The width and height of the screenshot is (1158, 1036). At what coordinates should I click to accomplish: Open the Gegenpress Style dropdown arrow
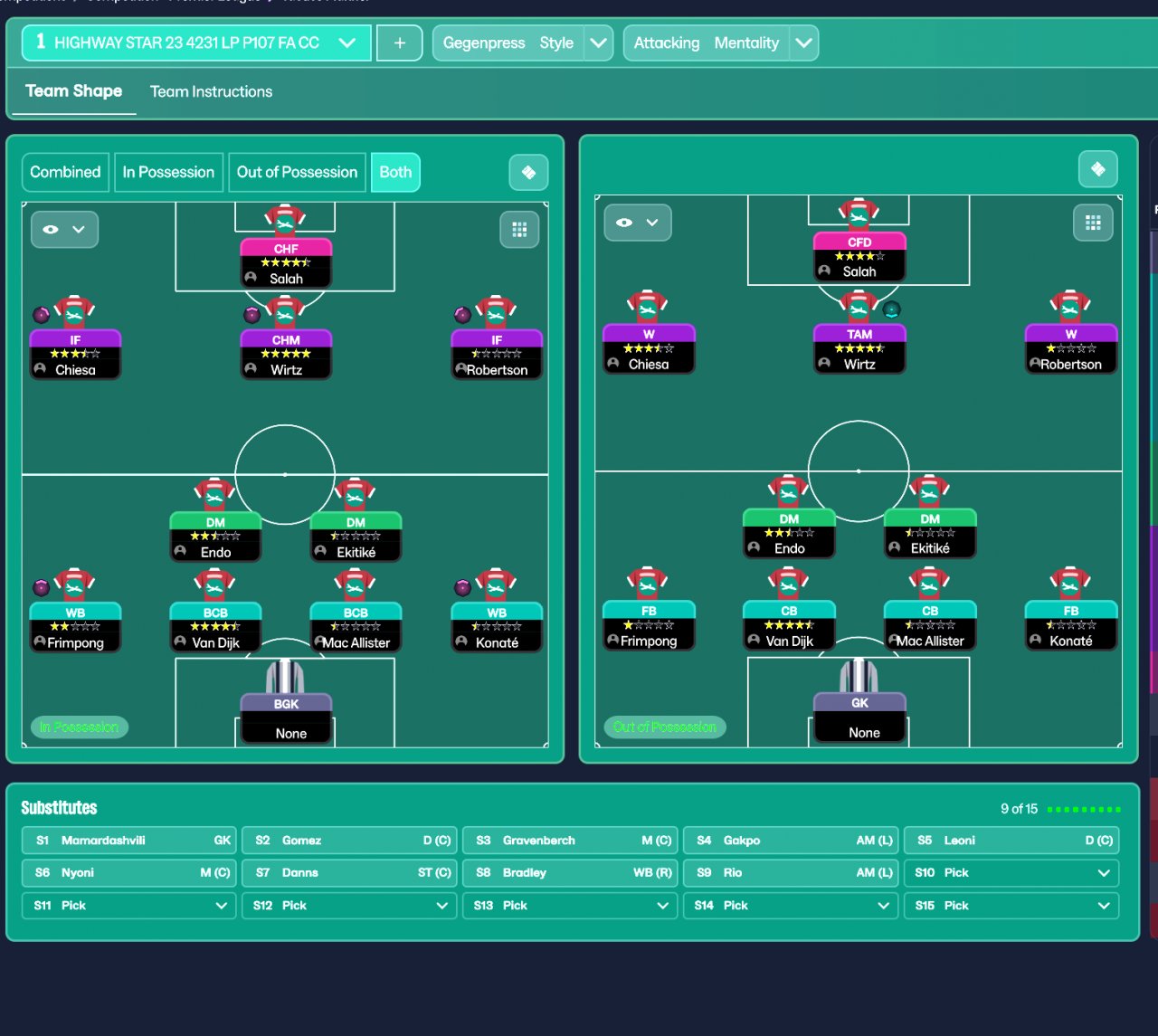(x=598, y=43)
